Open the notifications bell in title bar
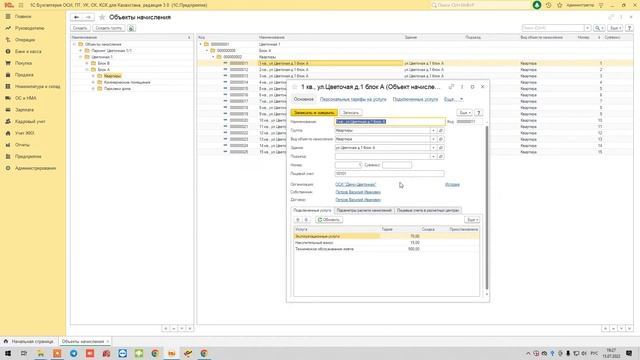Screen dimensions: 640x360 [537, 5]
